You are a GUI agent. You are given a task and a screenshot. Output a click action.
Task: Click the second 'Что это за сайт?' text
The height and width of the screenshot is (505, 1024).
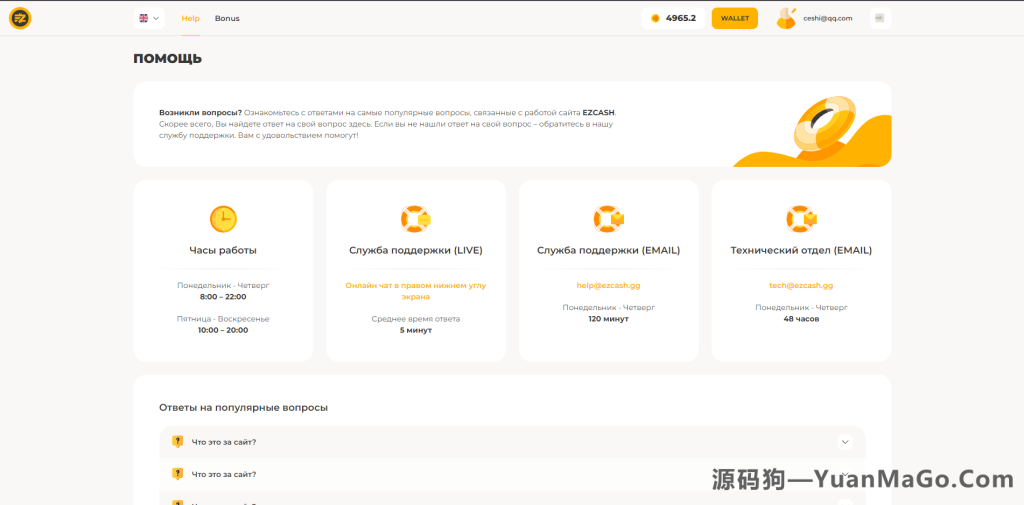[224, 474]
